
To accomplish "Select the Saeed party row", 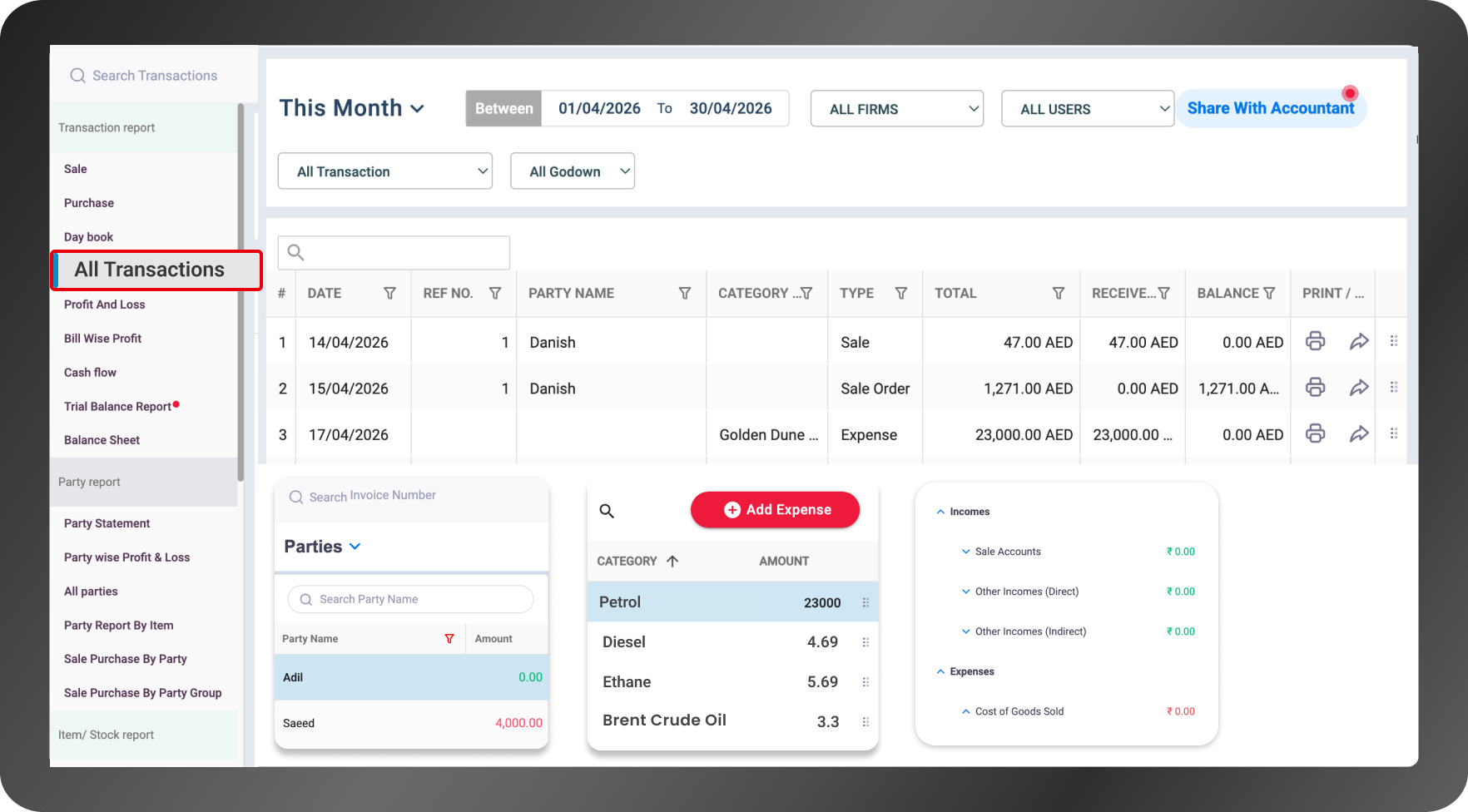I will [x=411, y=723].
